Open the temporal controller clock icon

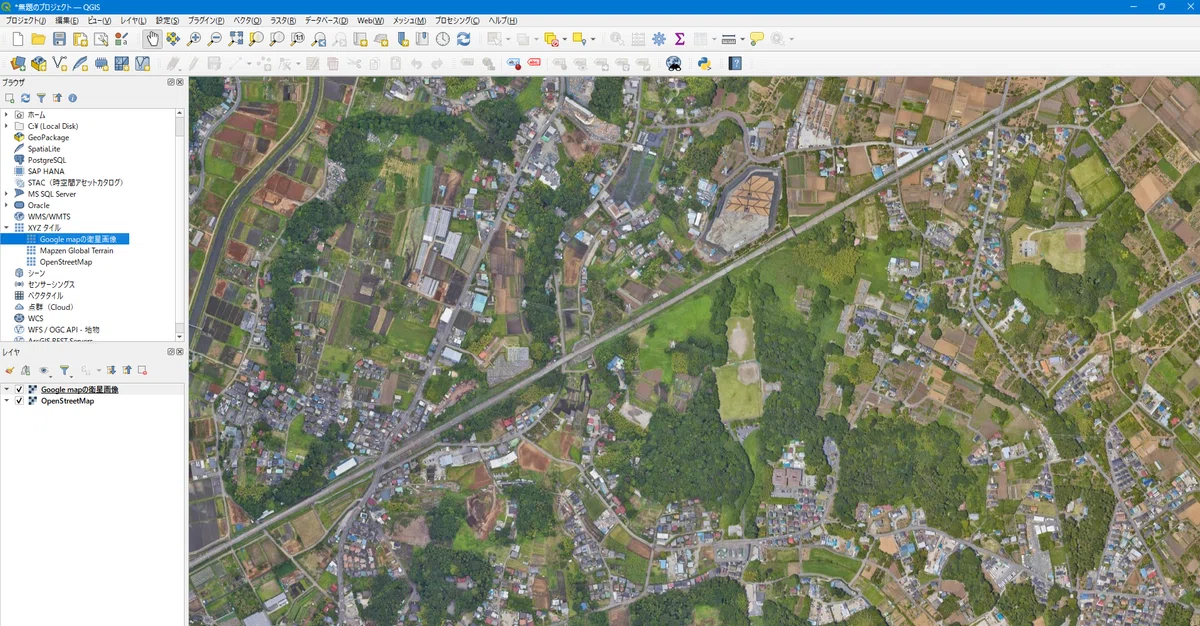point(442,39)
